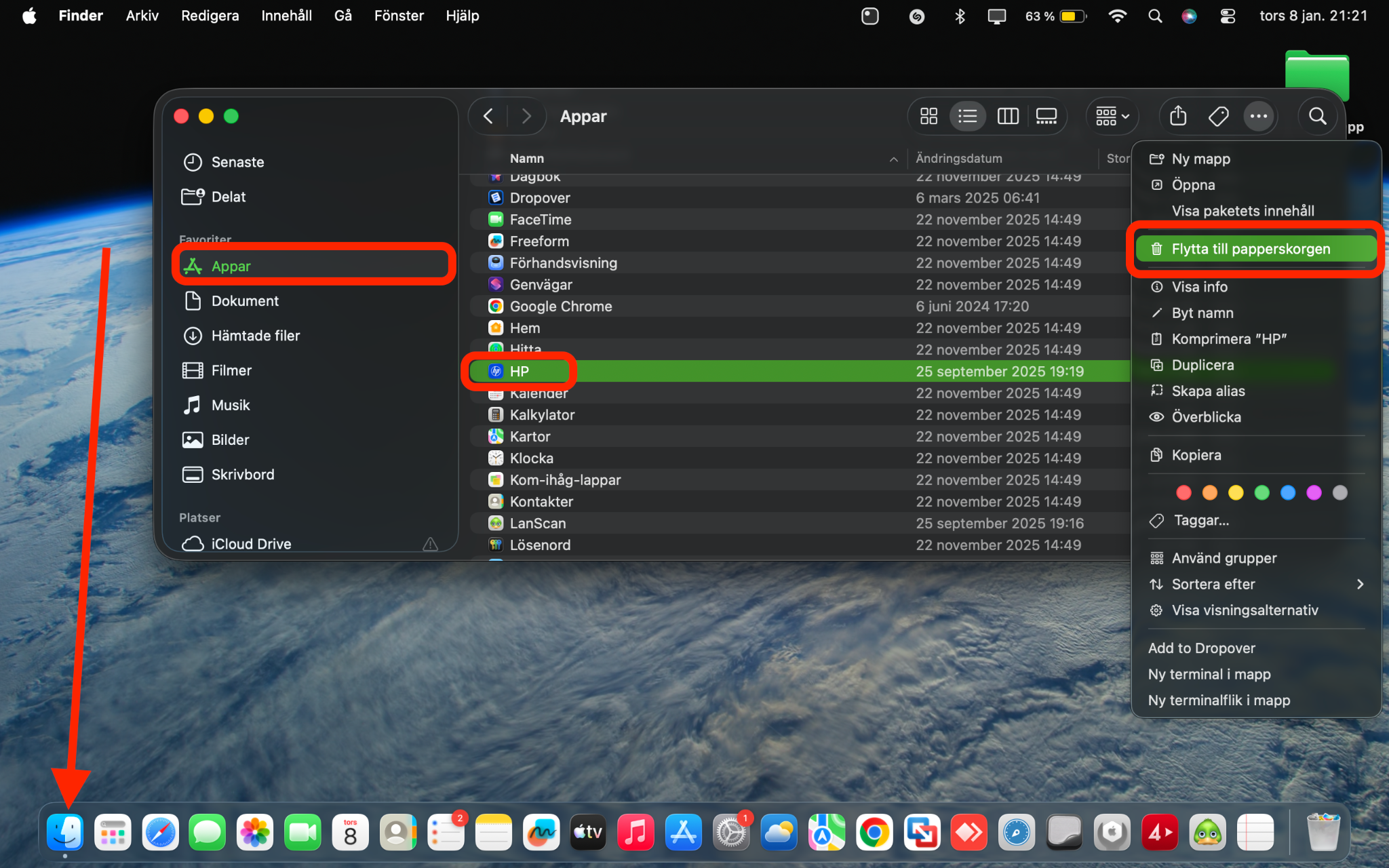This screenshot has height=868, width=1389.
Task: Open the Arkiv menu
Action: [142, 16]
